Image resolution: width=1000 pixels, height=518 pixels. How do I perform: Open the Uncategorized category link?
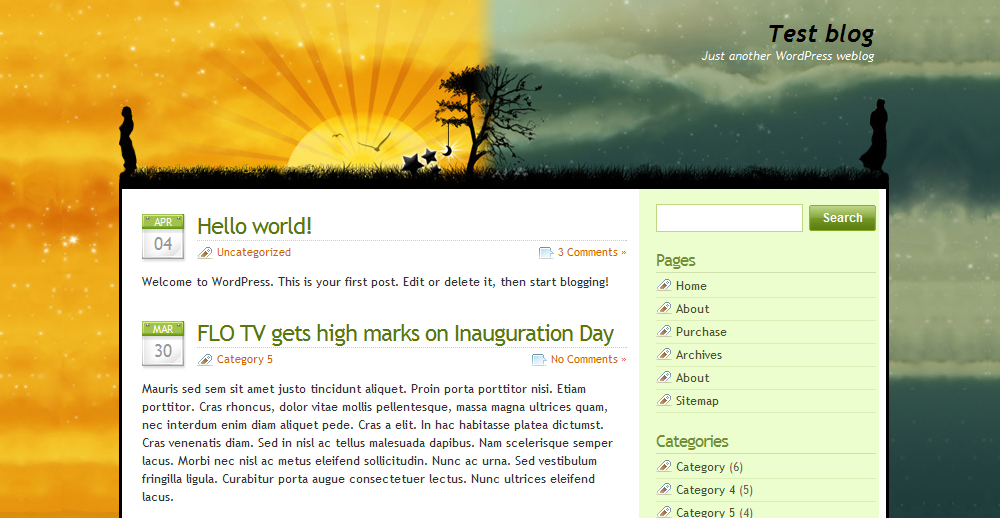[x=254, y=252]
